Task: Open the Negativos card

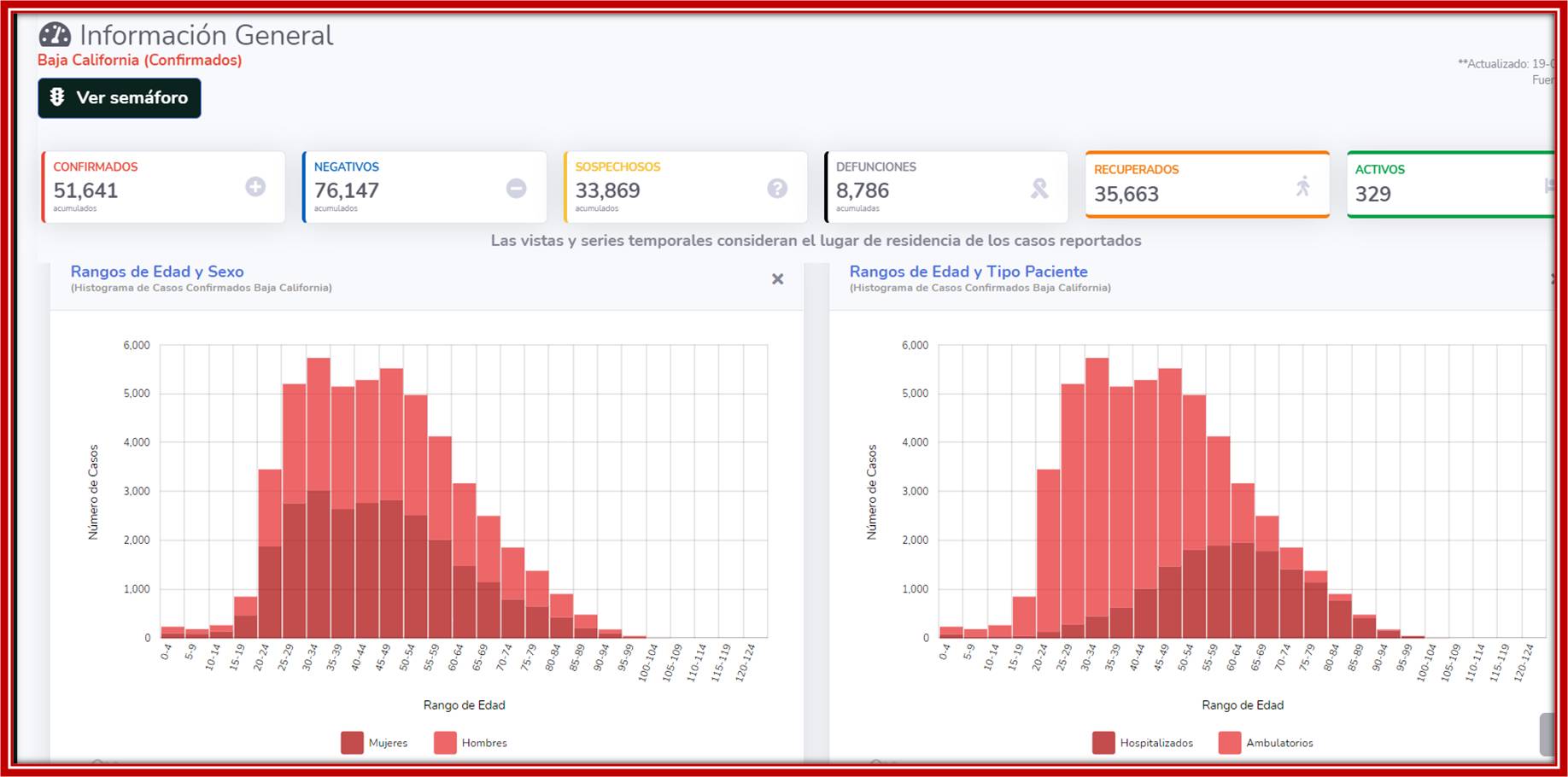Action: 424,187
